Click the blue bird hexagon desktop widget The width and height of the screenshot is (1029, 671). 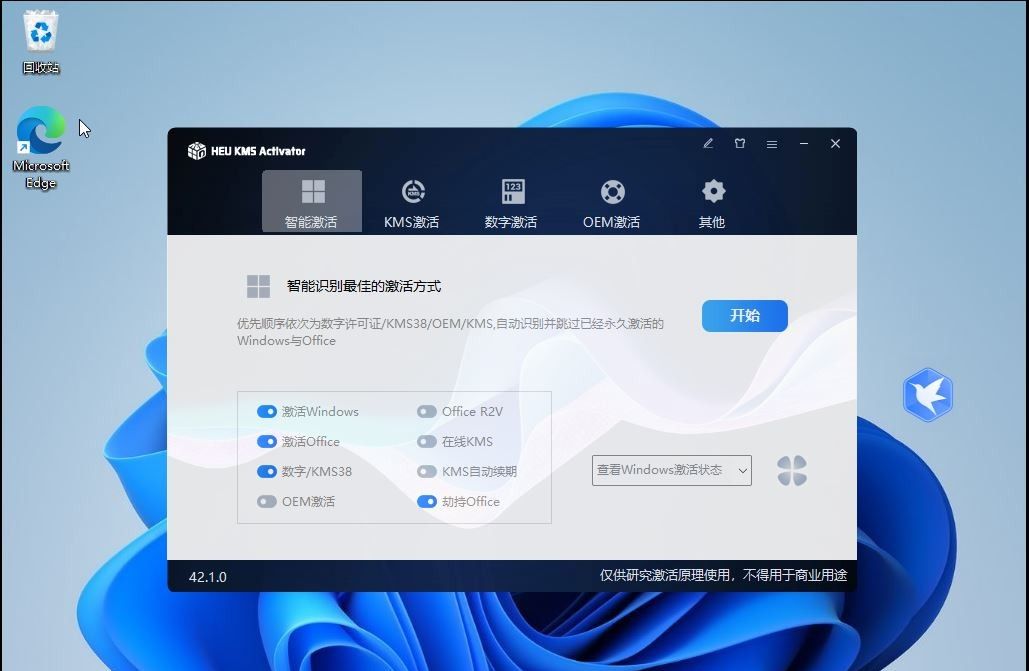[927, 395]
